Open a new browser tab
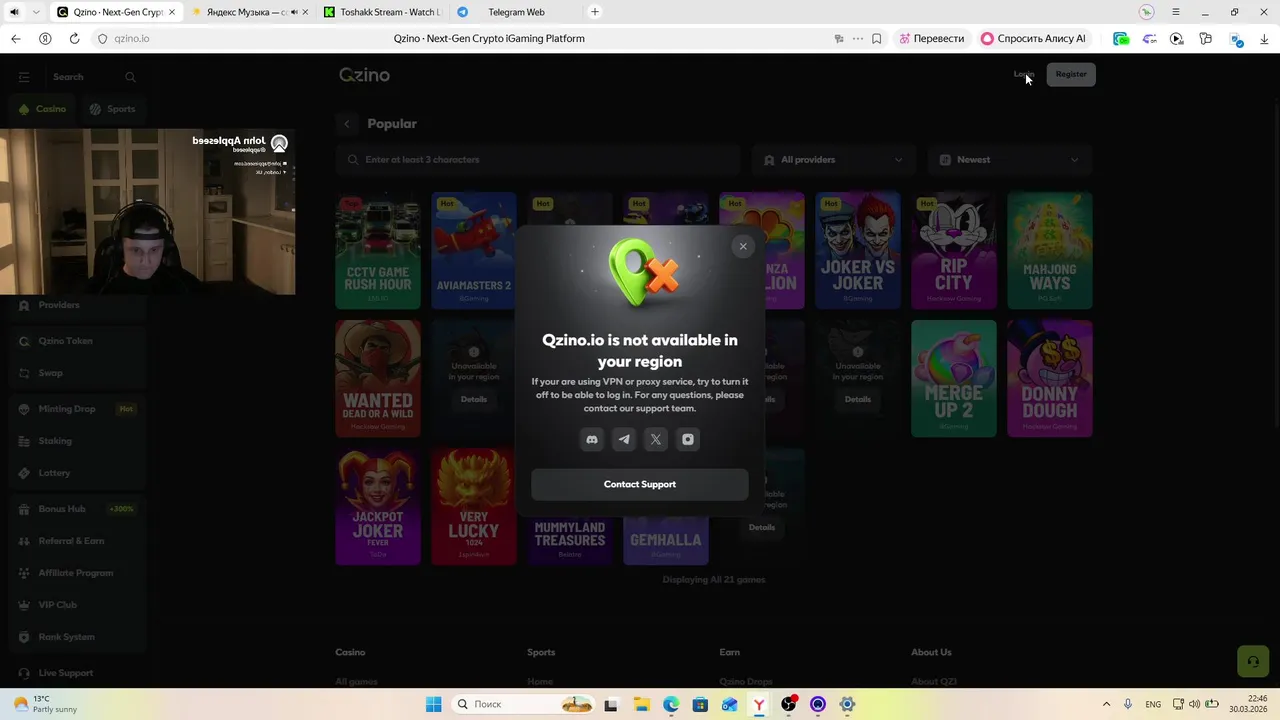Viewport: 1280px width, 720px height. [595, 12]
